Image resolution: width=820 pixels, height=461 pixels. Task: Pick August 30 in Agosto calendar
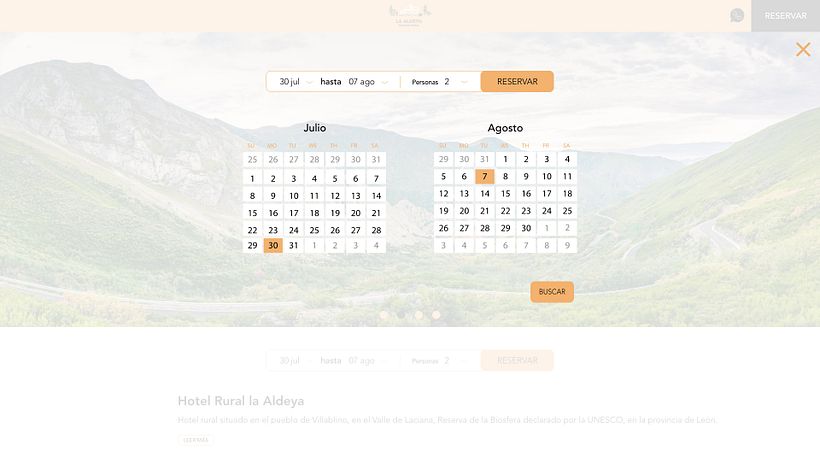click(526, 228)
